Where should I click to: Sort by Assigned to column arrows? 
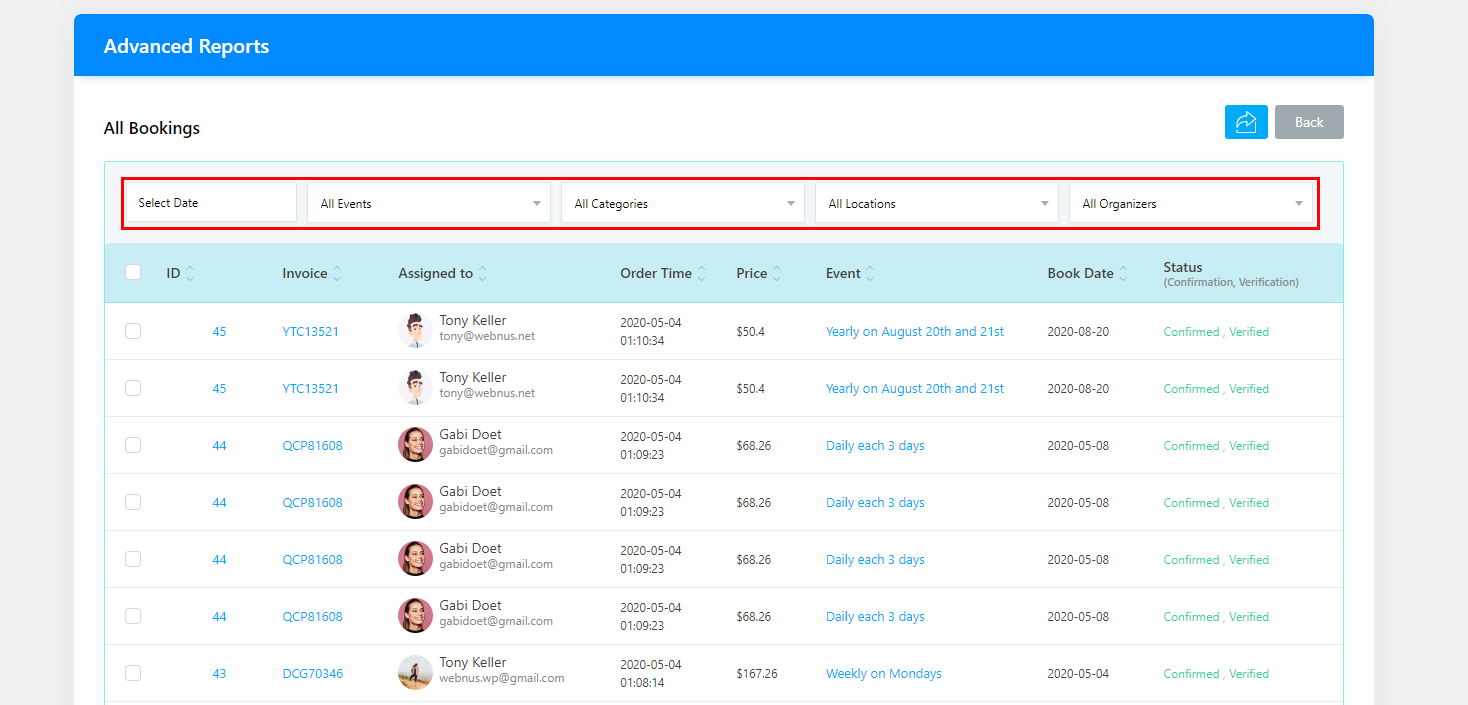tap(483, 273)
